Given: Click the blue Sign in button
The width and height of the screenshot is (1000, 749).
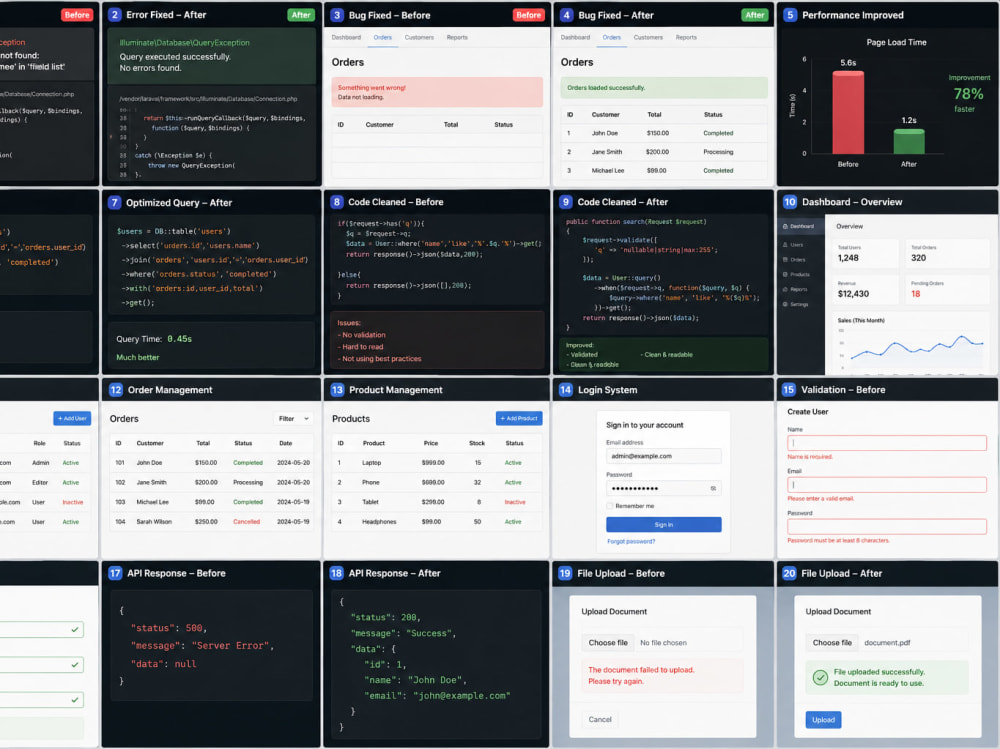Looking at the screenshot, I should tap(664, 524).
